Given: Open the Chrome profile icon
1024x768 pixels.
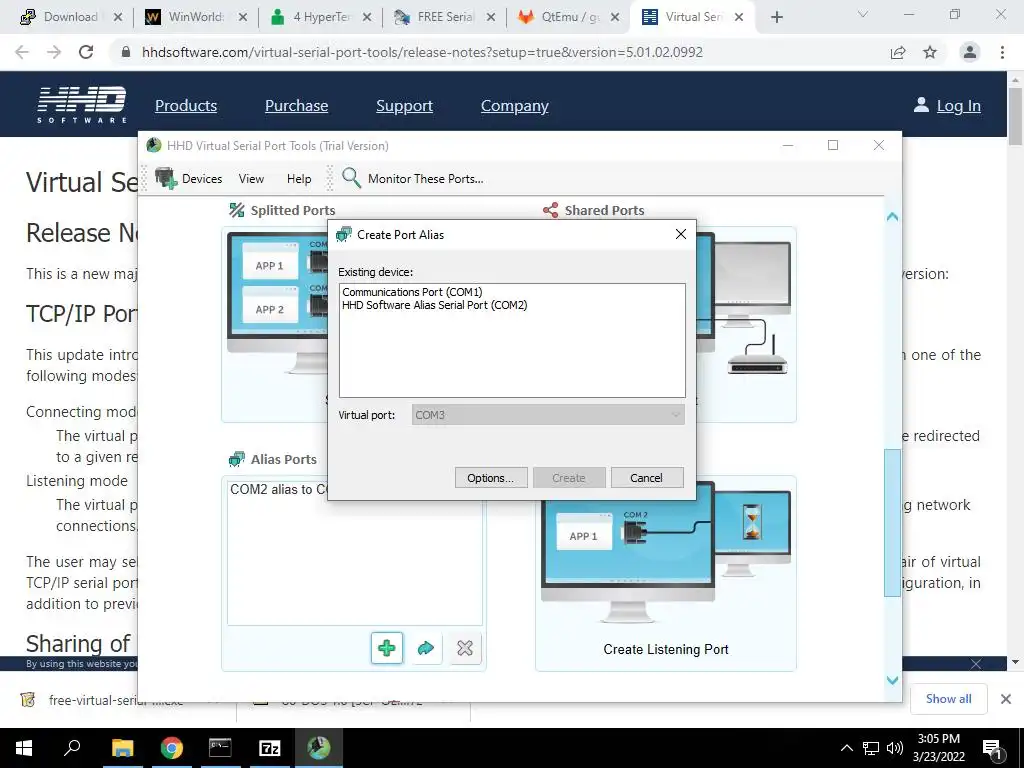Looking at the screenshot, I should coord(969,52).
